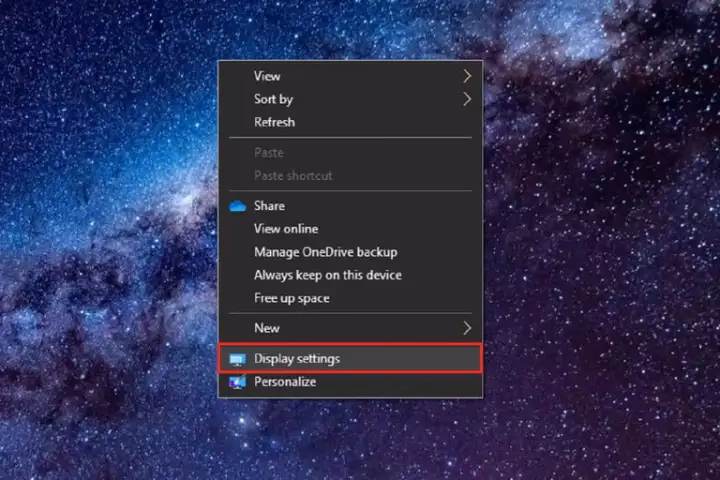This screenshot has height=480, width=720.
Task: Open the View submenu entry
Action: (x=350, y=76)
